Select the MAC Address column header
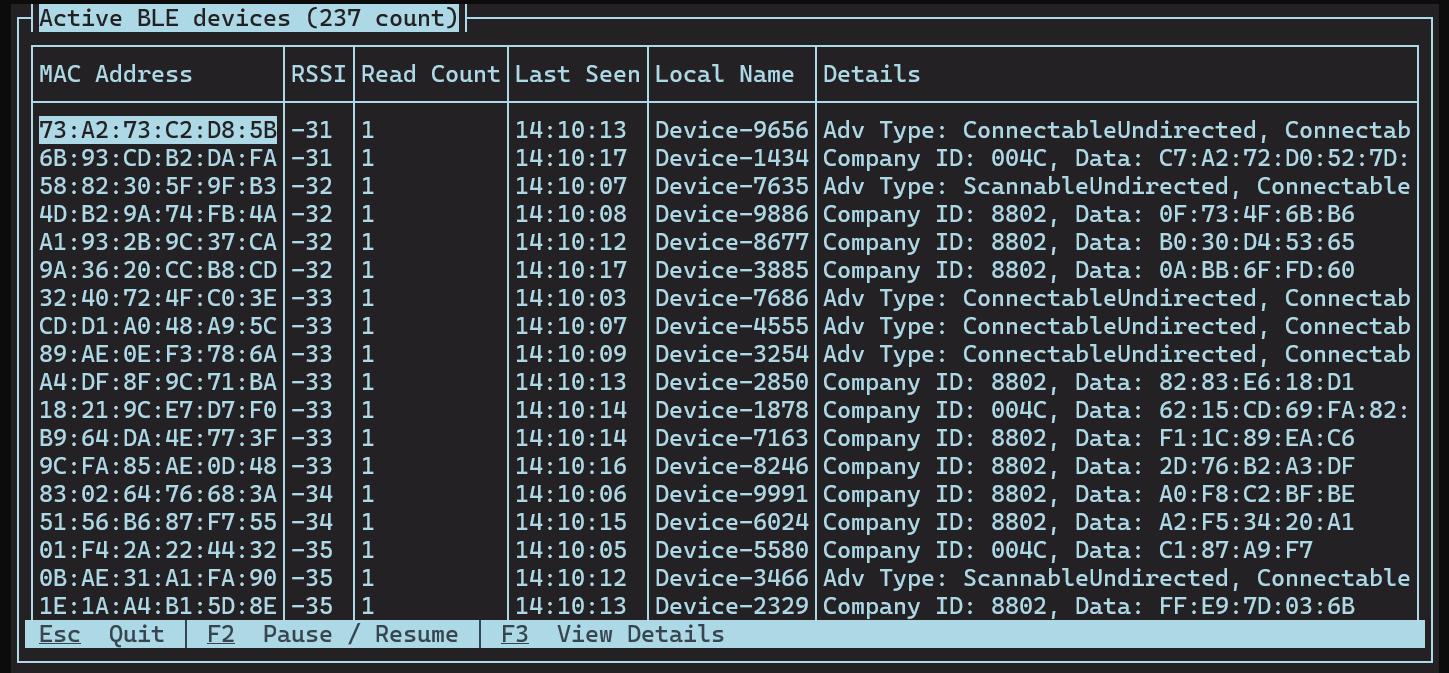 pyautogui.click(x=115, y=74)
